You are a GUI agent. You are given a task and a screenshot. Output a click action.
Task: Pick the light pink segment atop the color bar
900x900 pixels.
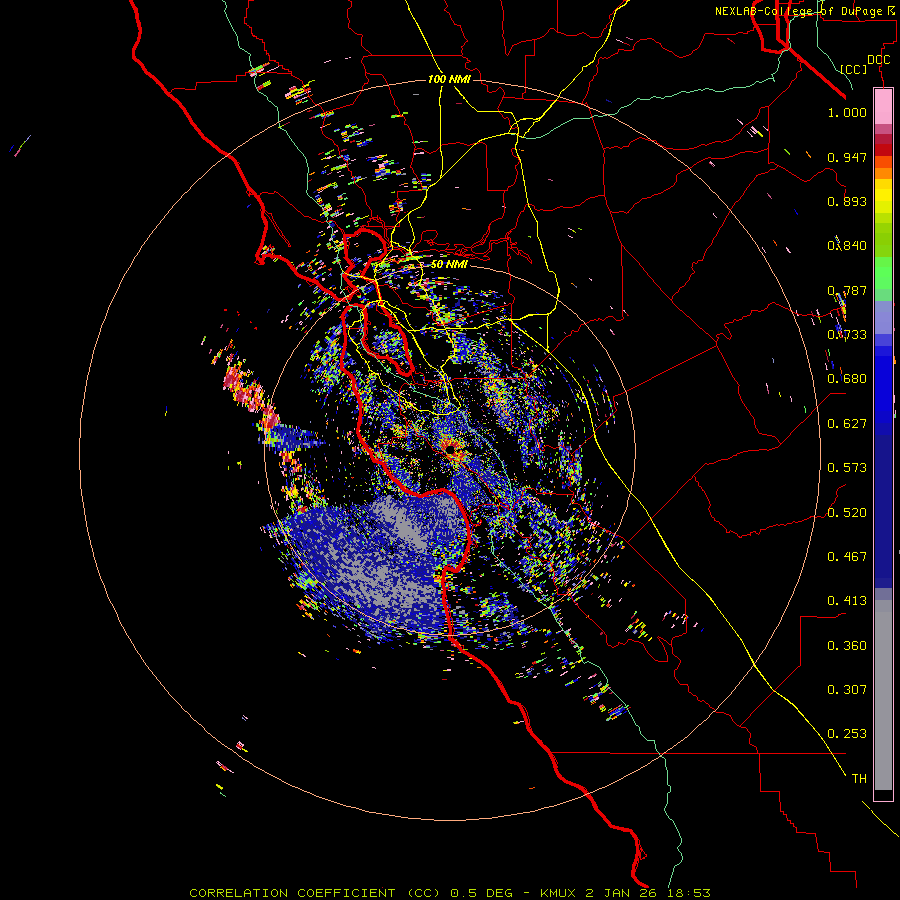883,106
